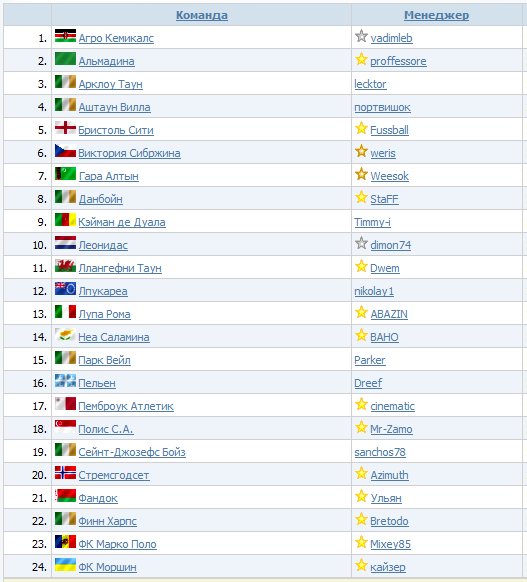Sort table by Менеджер column header
This screenshot has height=582, width=527.
click(436, 15)
